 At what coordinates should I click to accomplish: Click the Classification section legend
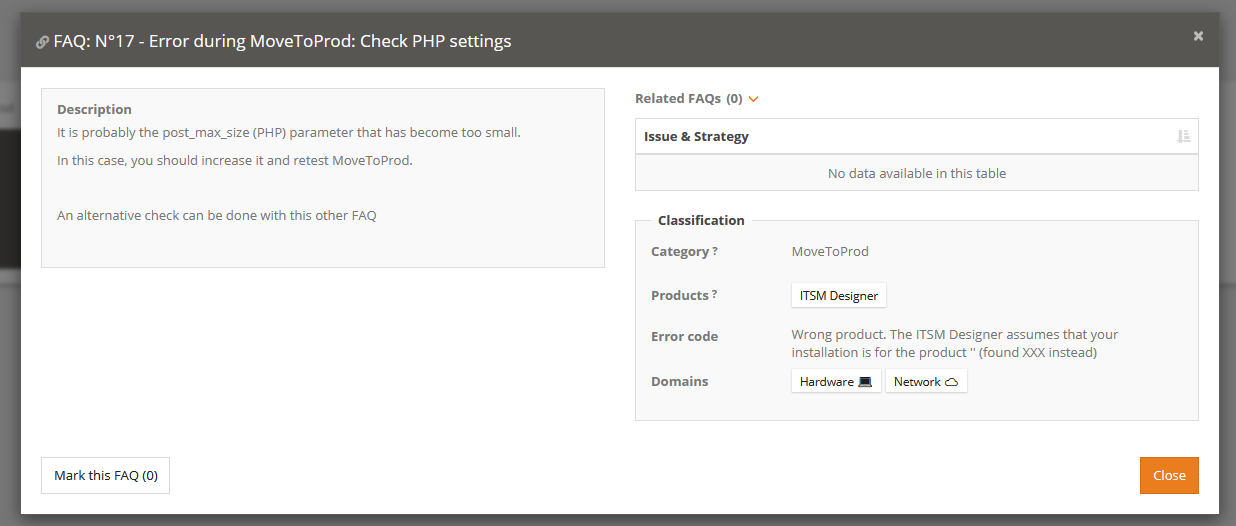(x=700, y=220)
